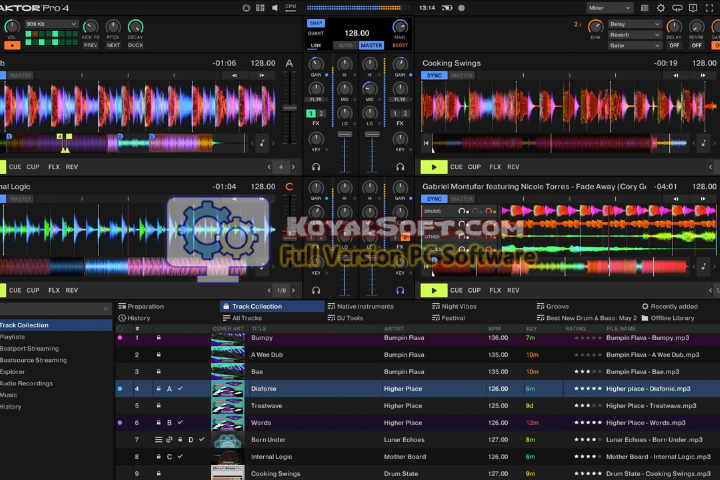Decrease deck C 1/8 loop size arrow
Screen dimensions: 720x480
point(269,290)
